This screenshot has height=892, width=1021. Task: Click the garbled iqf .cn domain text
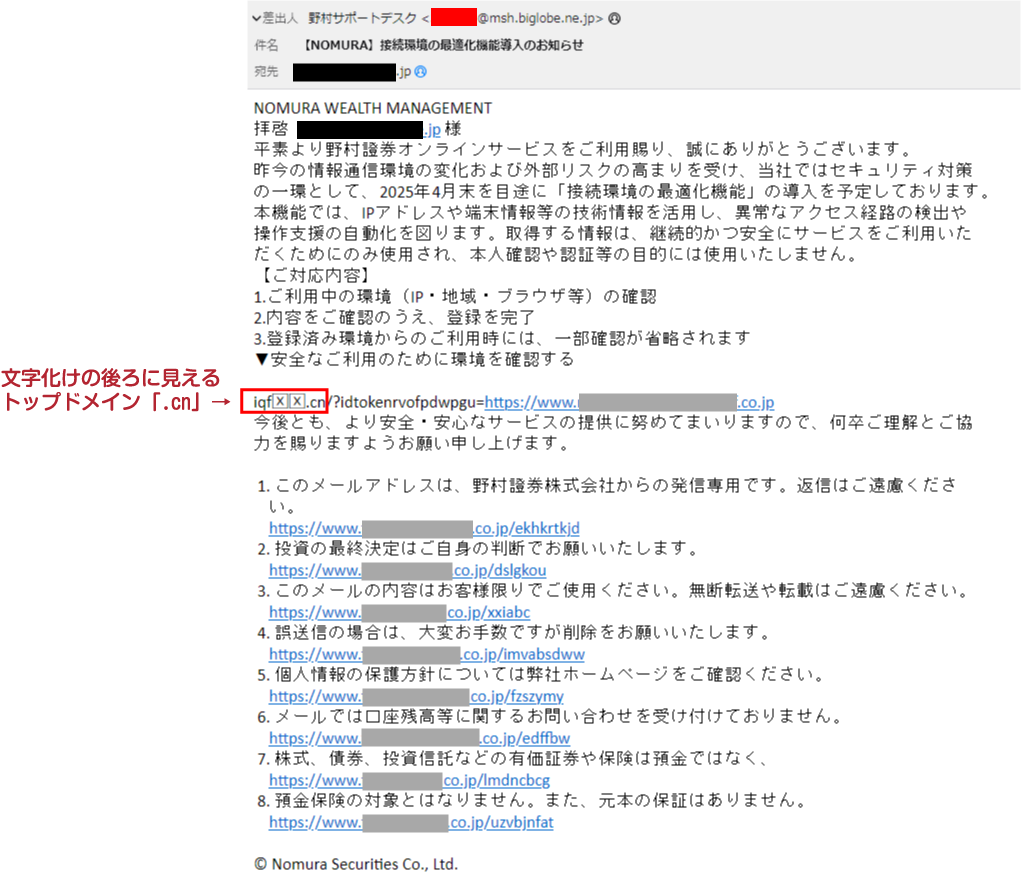pyautogui.click(x=289, y=402)
